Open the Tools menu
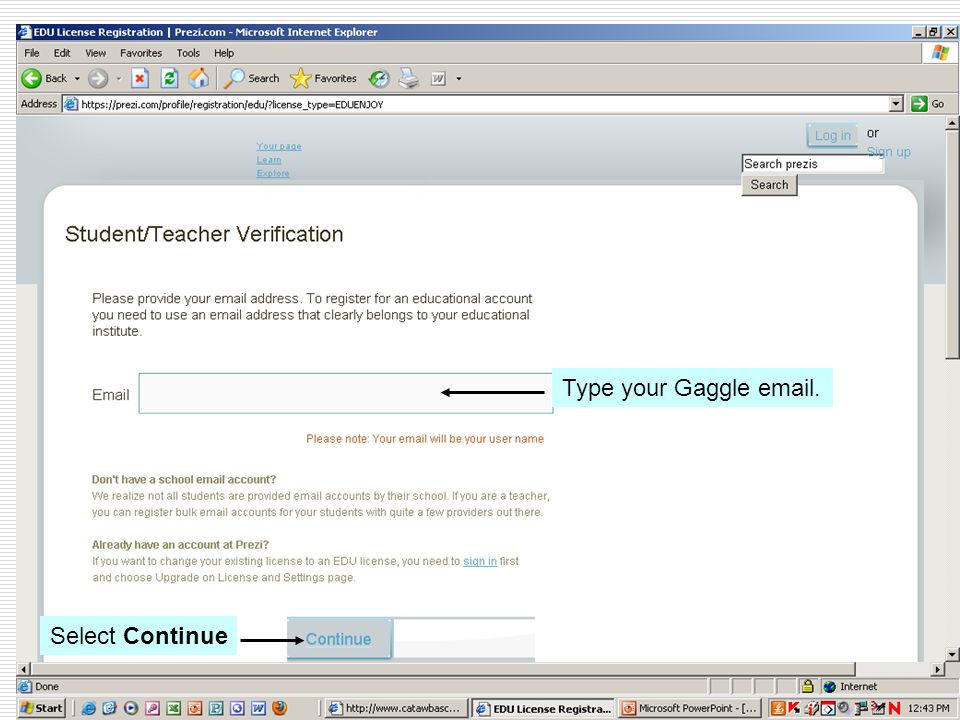Image resolution: width=960 pixels, height=720 pixels. tap(189, 53)
